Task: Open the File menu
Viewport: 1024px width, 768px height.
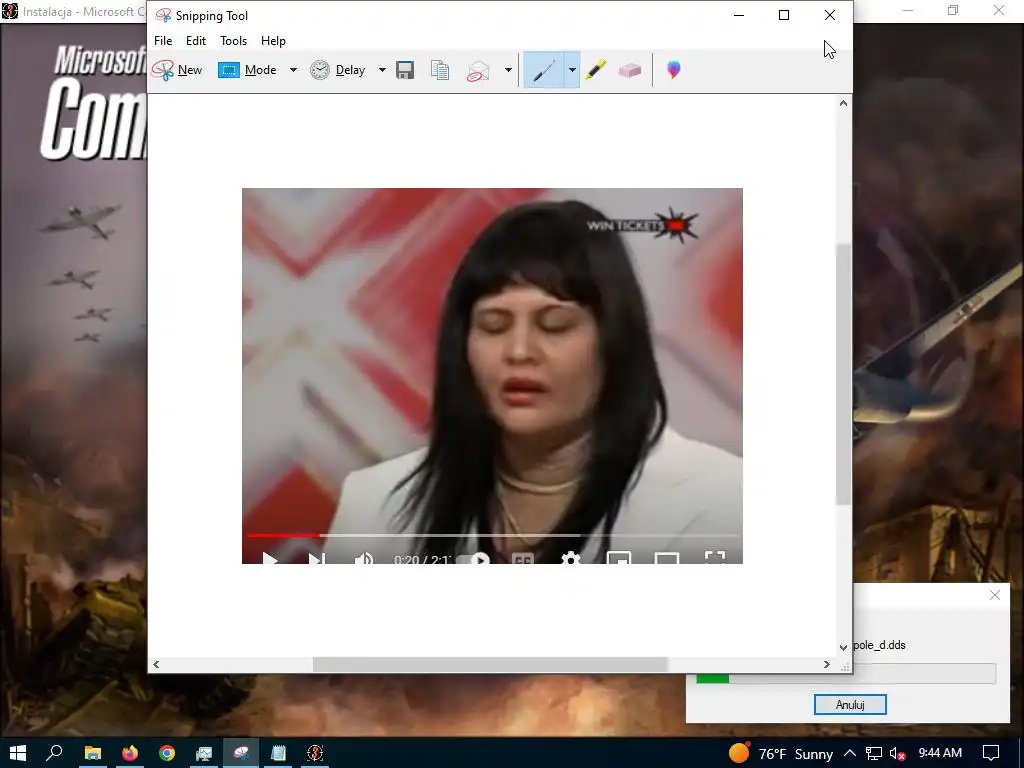Action: (x=163, y=40)
